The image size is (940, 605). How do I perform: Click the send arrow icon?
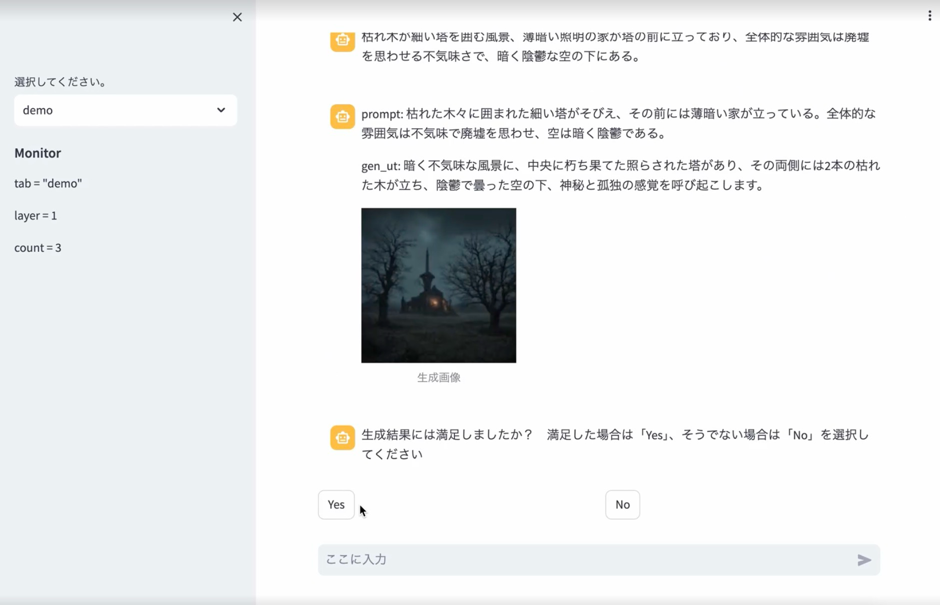(864, 560)
